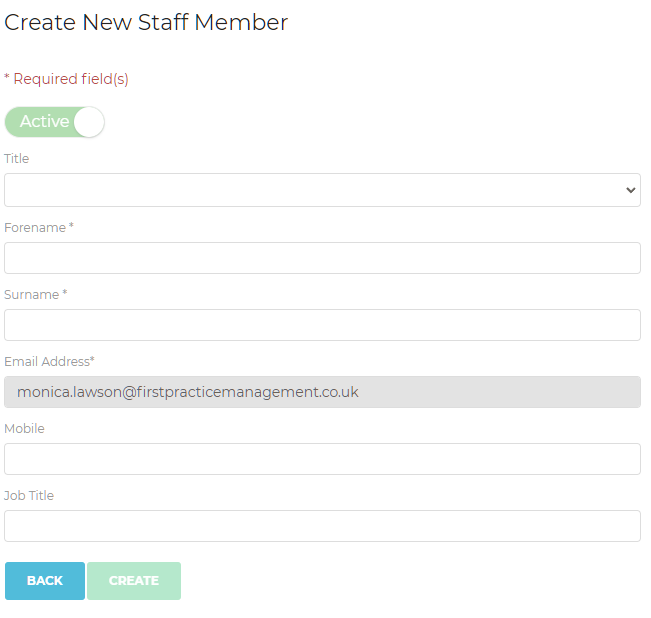Viewport: 651px width, 618px height.
Task: Click the green CREATE button
Action: pyautogui.click(x=134, y=581)
